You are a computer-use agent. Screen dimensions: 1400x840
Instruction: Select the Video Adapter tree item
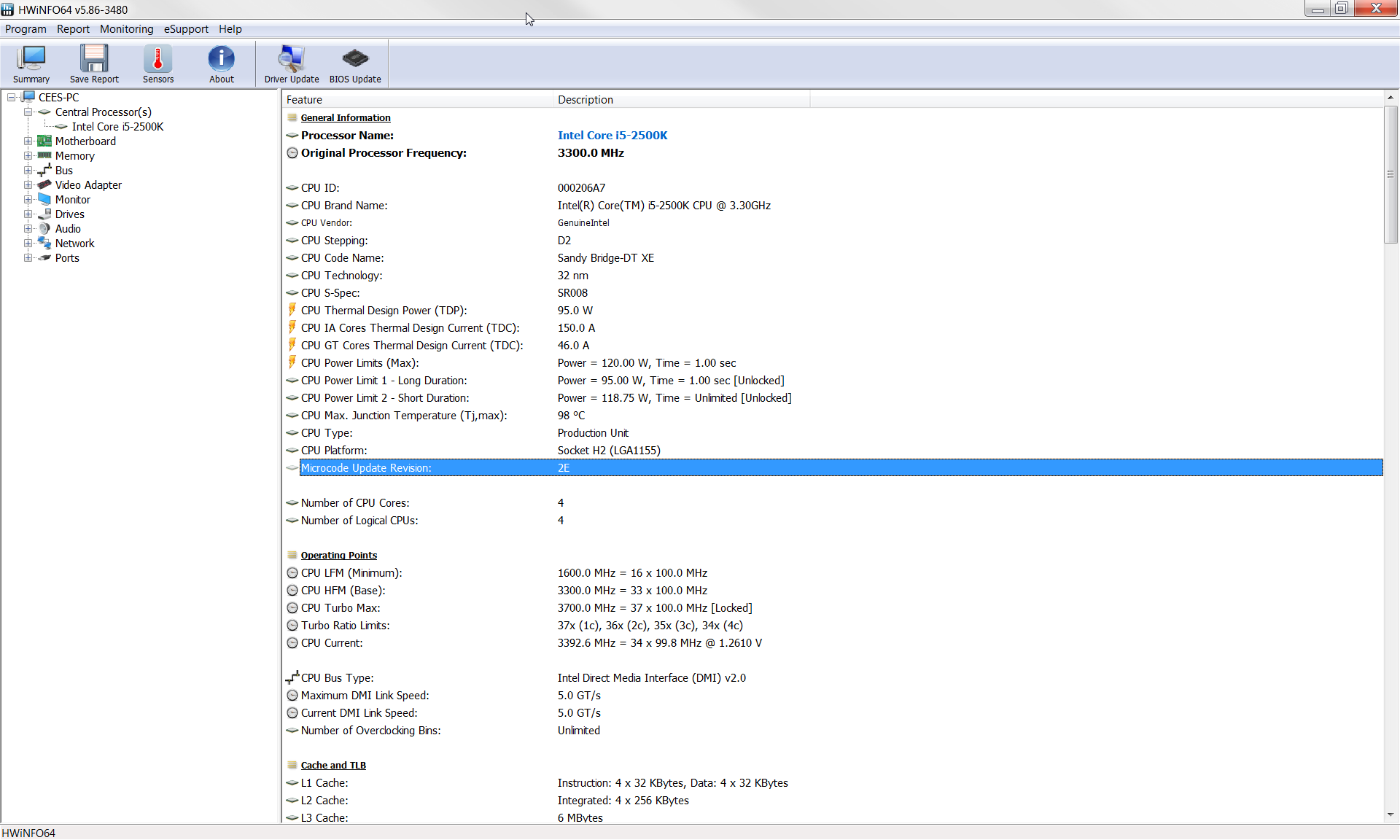click(x=88, y=185)
